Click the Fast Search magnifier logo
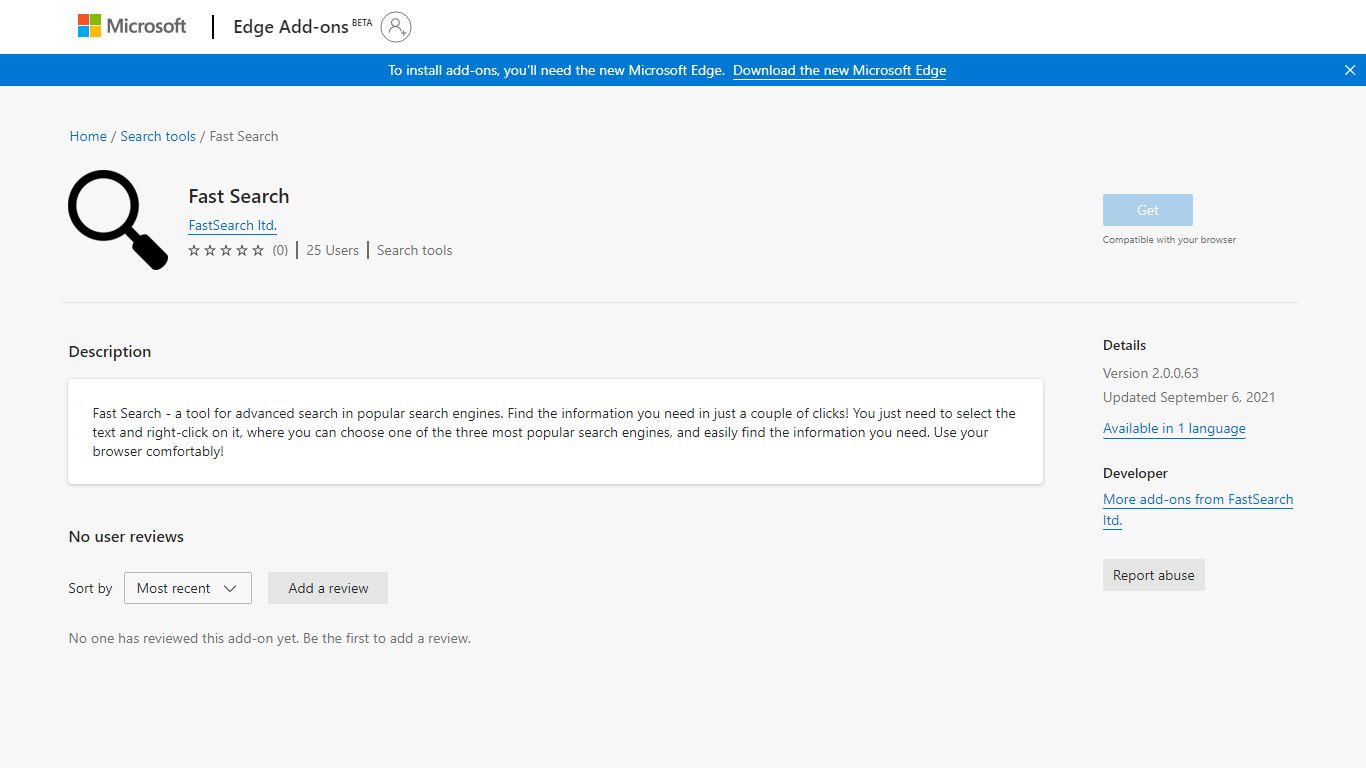Viewport: 1366px width, 768px height. pos(117,220)
